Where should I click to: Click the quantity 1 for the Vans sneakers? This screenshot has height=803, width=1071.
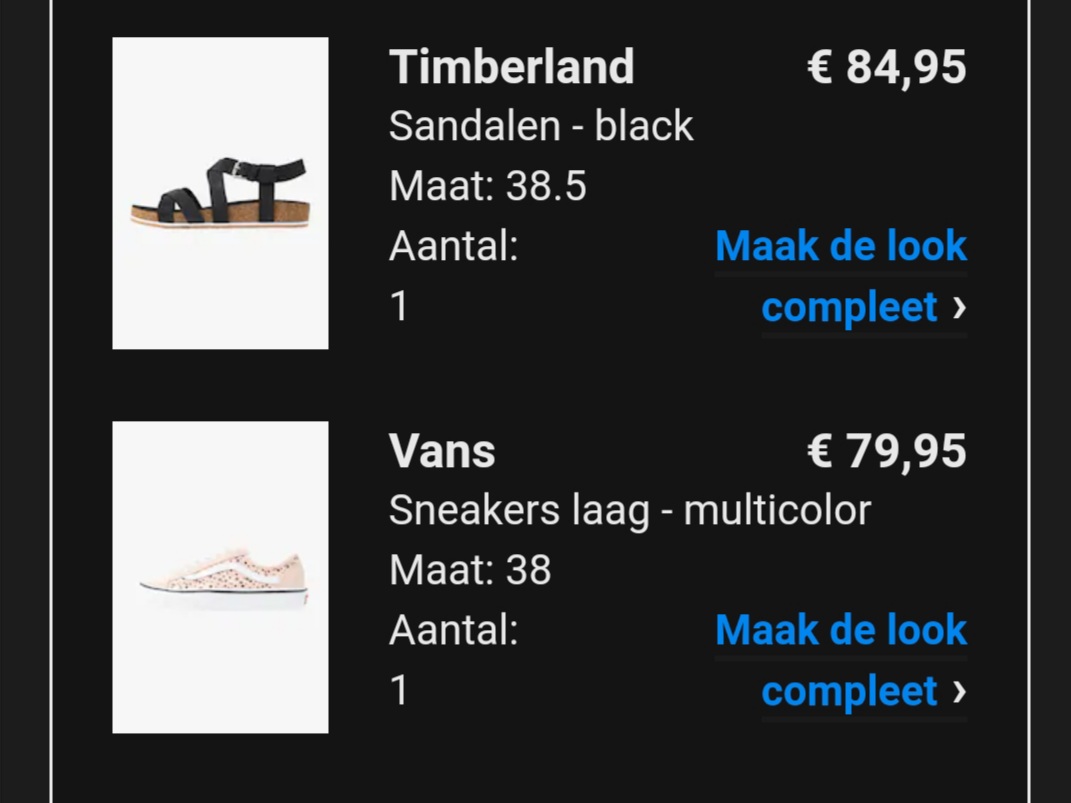point(400,690)
